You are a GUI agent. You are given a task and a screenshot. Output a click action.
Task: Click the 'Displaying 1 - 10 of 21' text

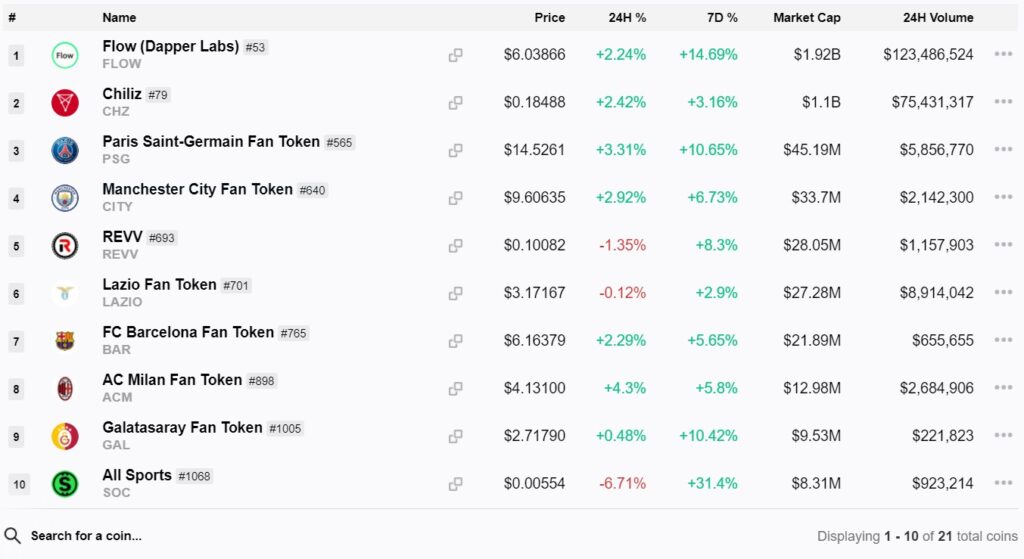917,536
